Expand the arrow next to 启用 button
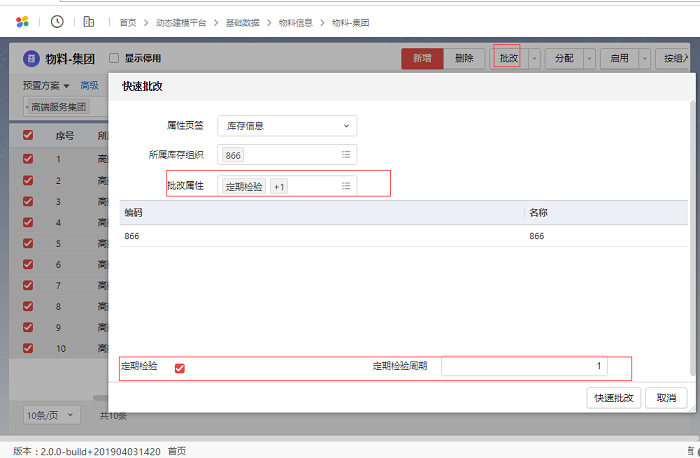Screen dimensions: 700x458 (x=645, y=58)
